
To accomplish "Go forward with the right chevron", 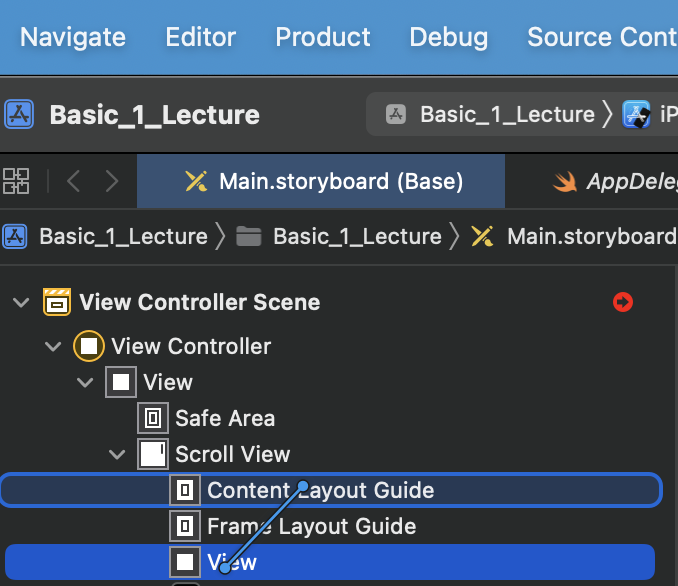I will tap(112, 181).
